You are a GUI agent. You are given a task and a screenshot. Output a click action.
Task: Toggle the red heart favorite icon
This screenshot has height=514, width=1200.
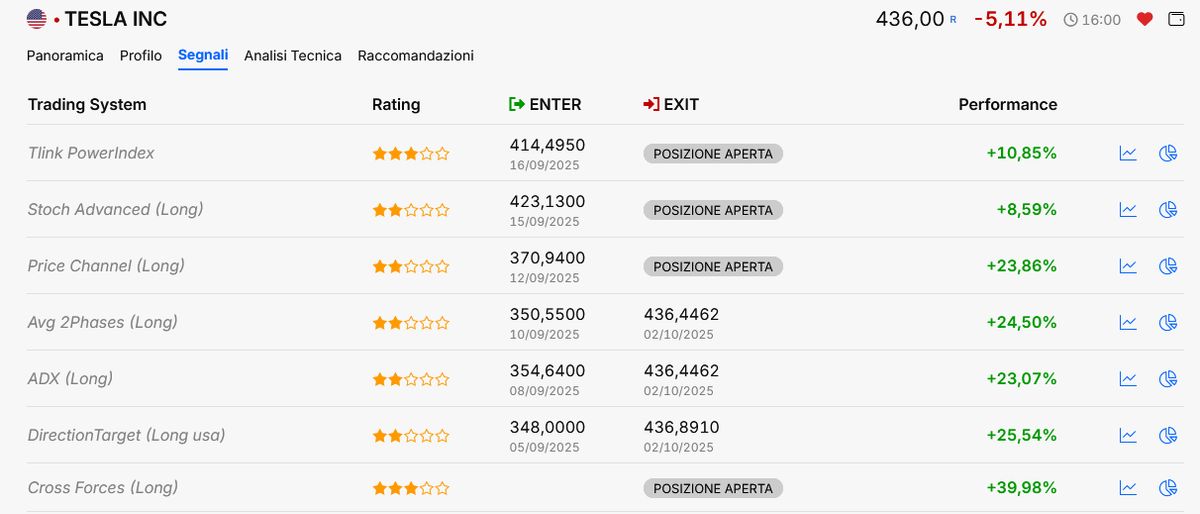pyautogui.click(x=1145, y=19)
